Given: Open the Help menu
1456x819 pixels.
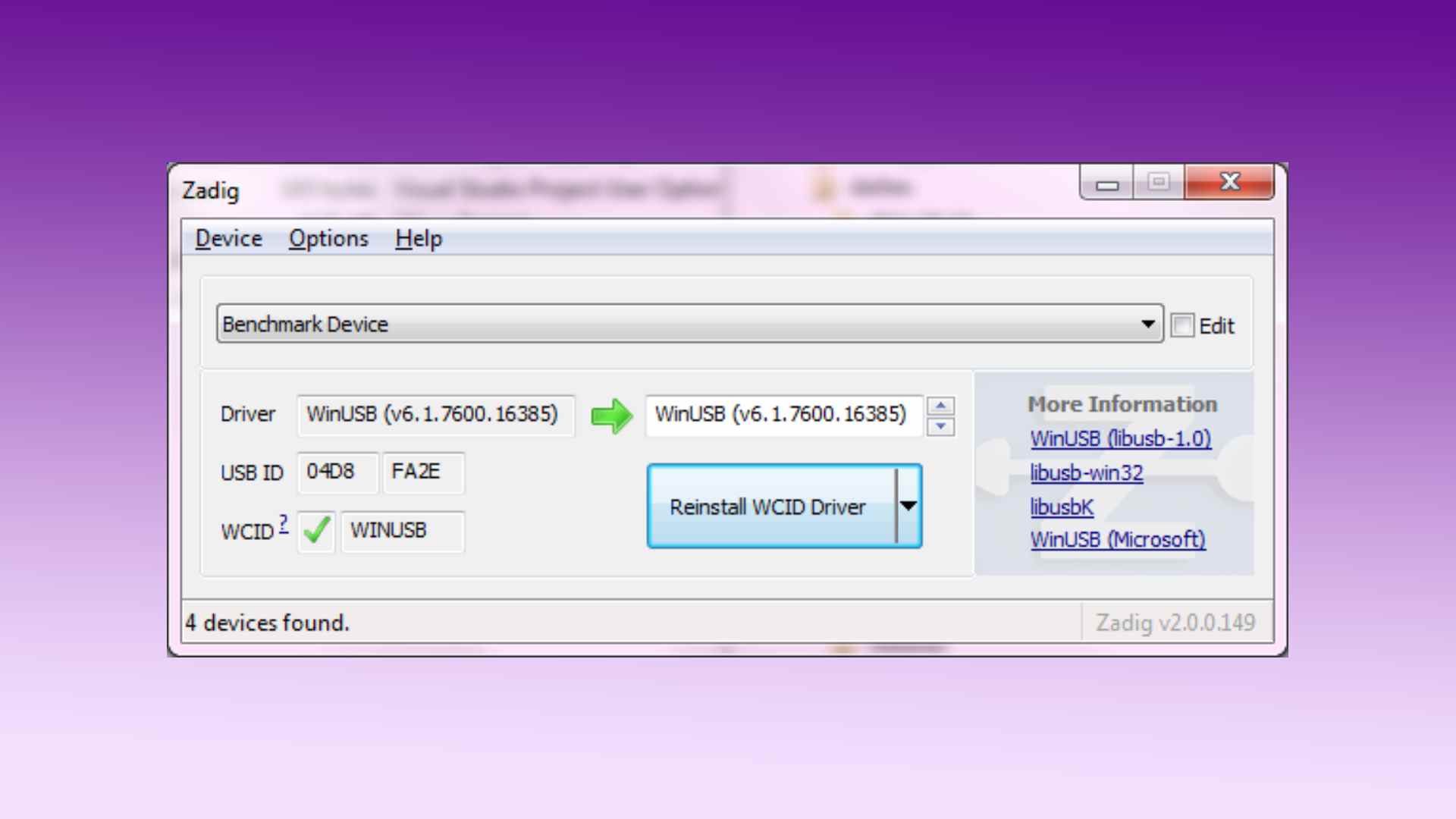Looking at the screenshot, I should [418, 239].
